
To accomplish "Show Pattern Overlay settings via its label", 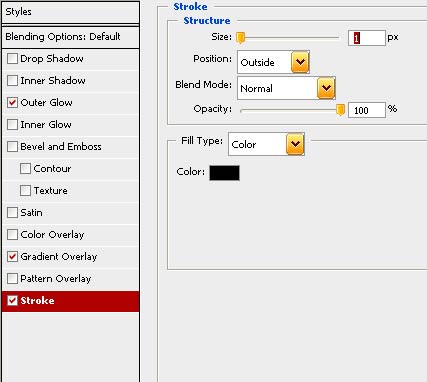I will (56, 279).
